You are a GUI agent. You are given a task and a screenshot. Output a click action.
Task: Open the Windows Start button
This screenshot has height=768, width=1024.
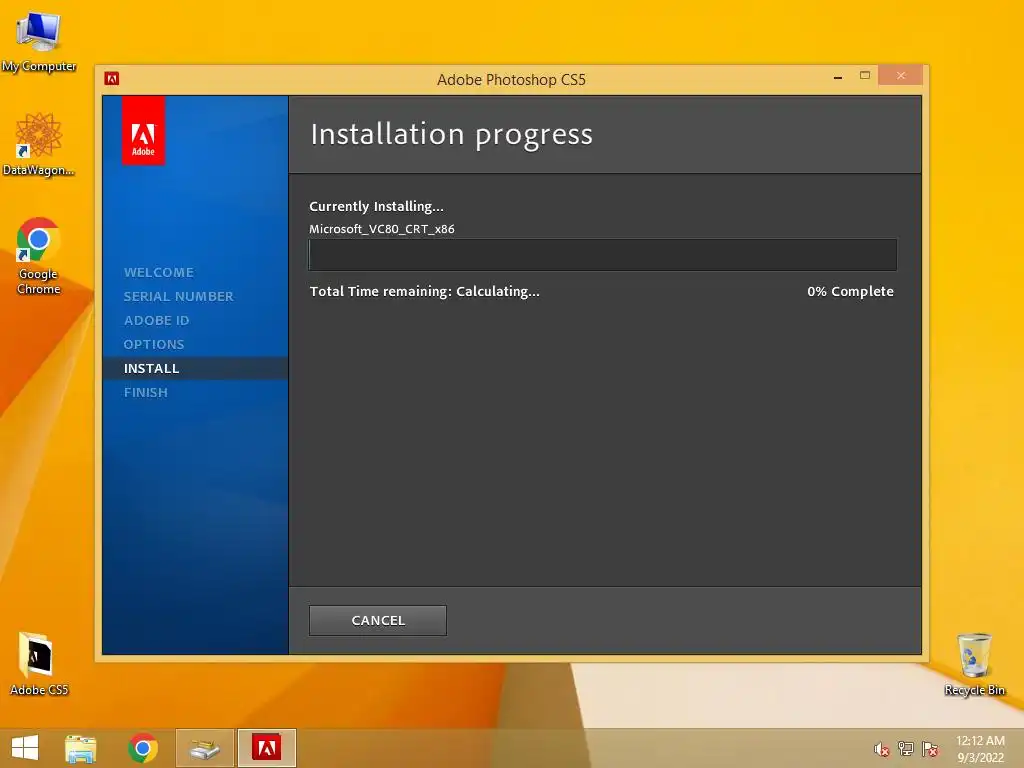25,748
